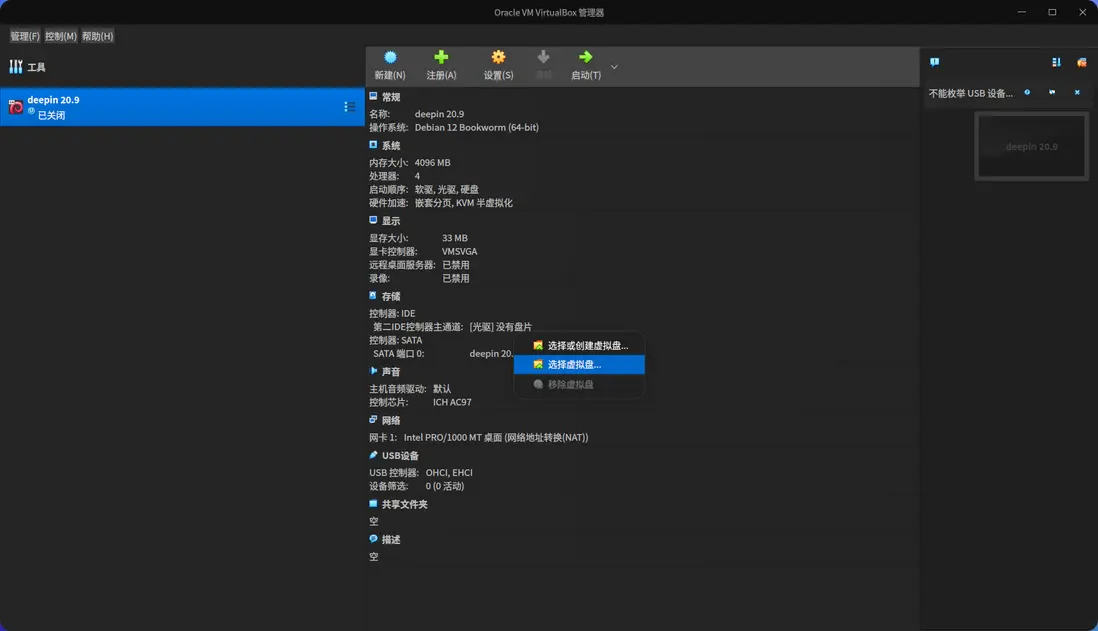This screenshot has width=1098, height=631.
Task: Open deepin 20.9 machine list menu icon
Action: 349,107
